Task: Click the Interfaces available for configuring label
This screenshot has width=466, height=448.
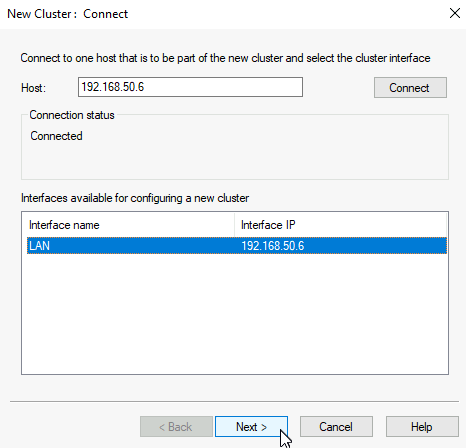Action: [x=135, y=198]
